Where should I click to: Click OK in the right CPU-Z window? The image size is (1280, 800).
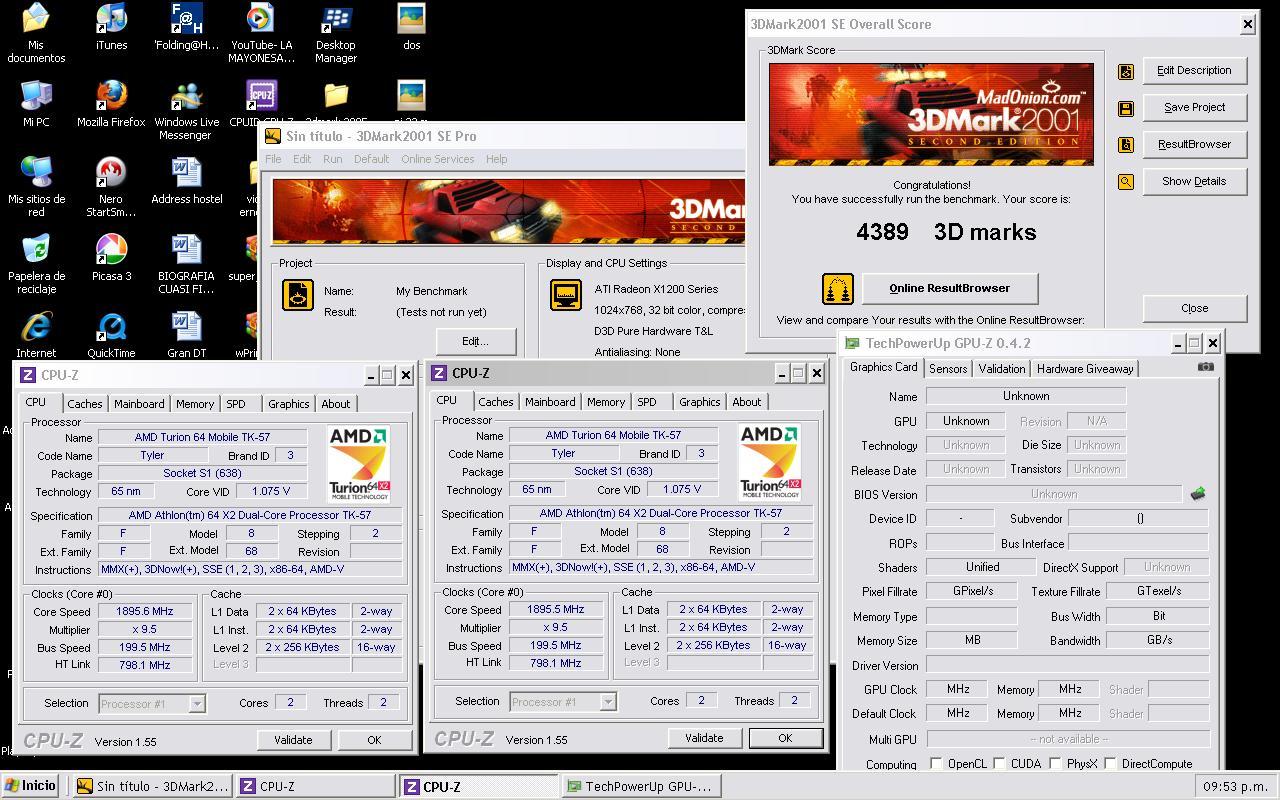[785, 739]
